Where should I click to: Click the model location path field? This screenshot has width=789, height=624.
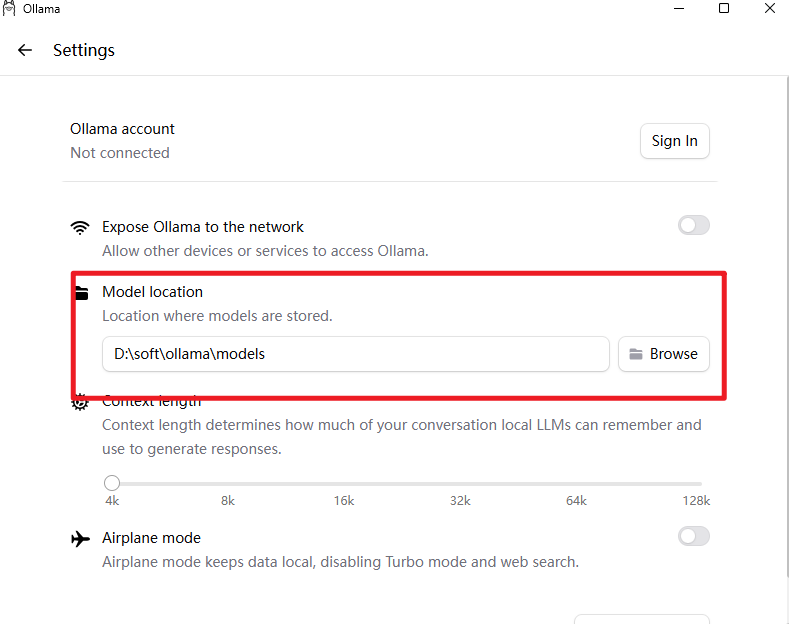[356, 354]
